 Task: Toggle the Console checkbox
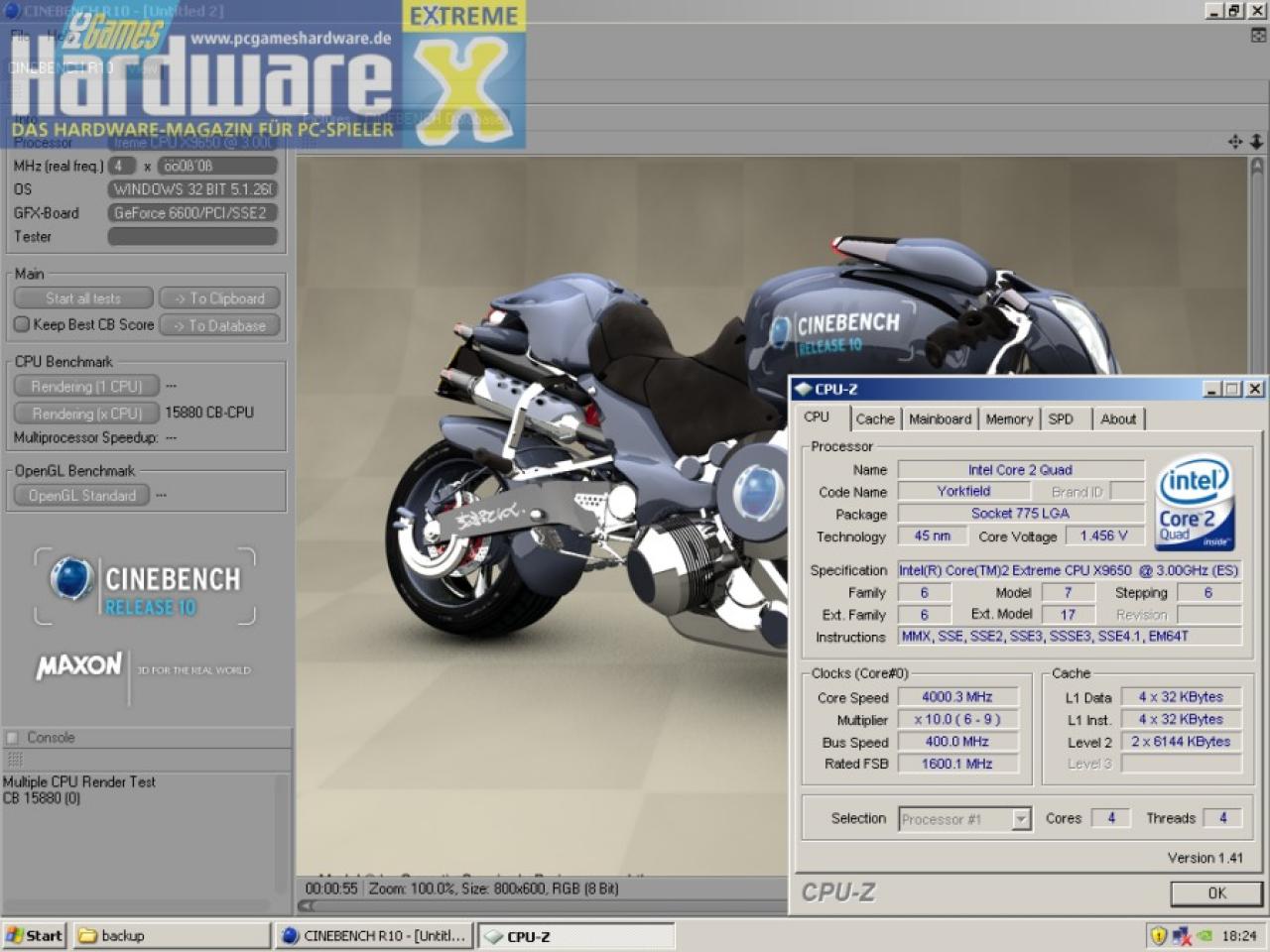point(13,738)
